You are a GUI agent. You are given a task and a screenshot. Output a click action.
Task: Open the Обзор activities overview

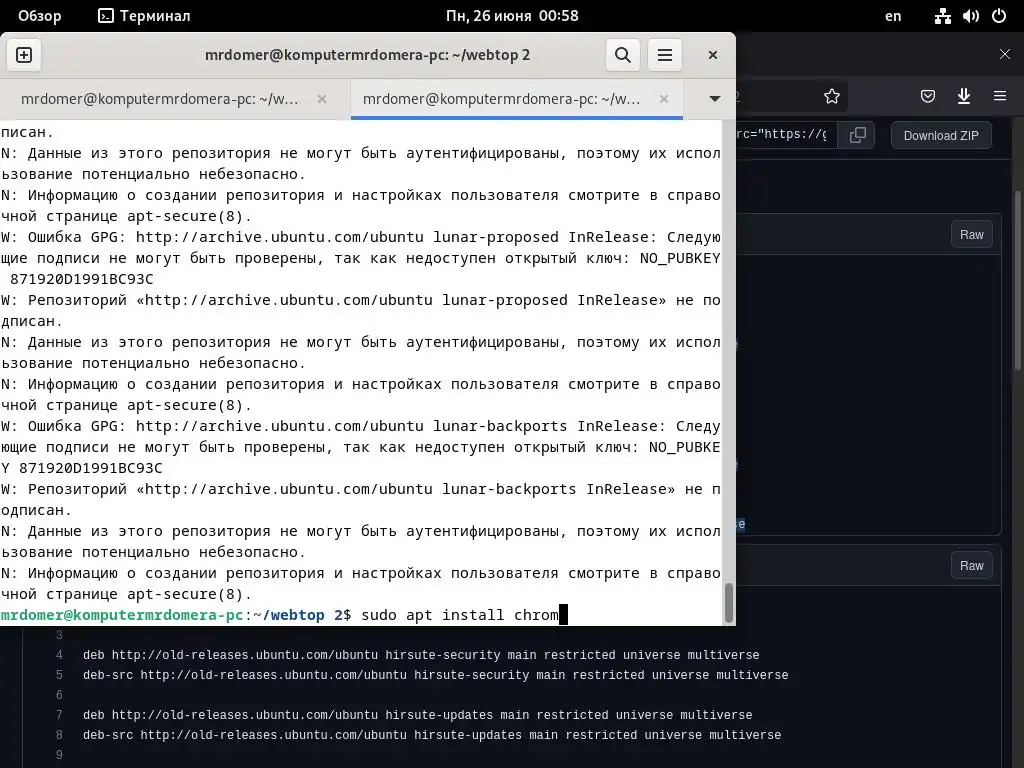[39, 16]
